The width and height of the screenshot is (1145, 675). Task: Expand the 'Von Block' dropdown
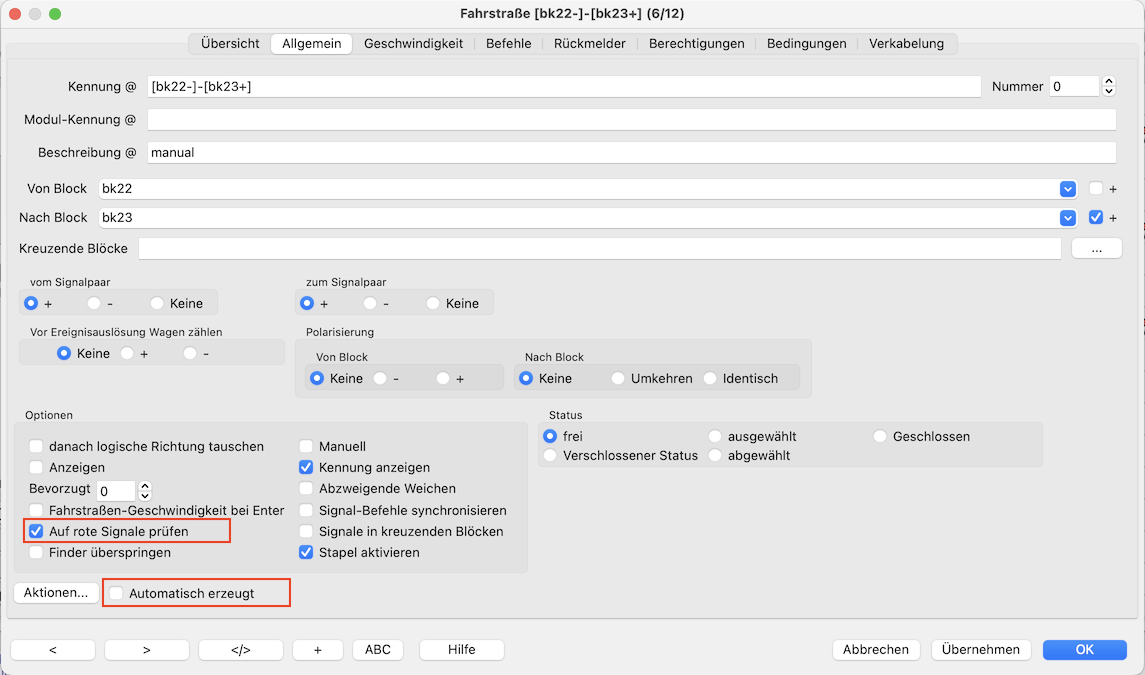(1068, 189)
